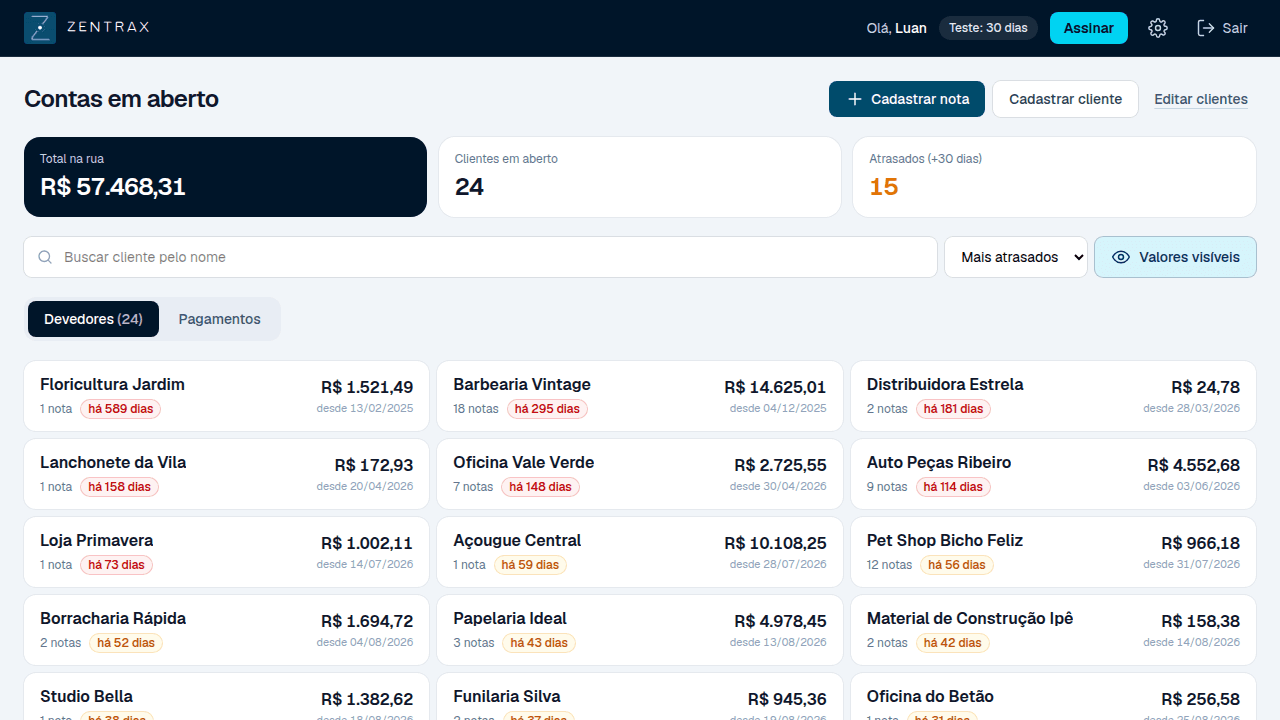The image size is (1280, 720).
Task: Click the Cadastrar nota button
Action: click(x=907, y=99)
